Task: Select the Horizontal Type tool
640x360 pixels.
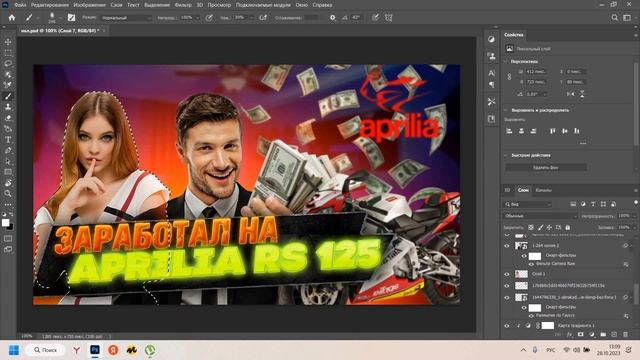Action: click(8, 140)
